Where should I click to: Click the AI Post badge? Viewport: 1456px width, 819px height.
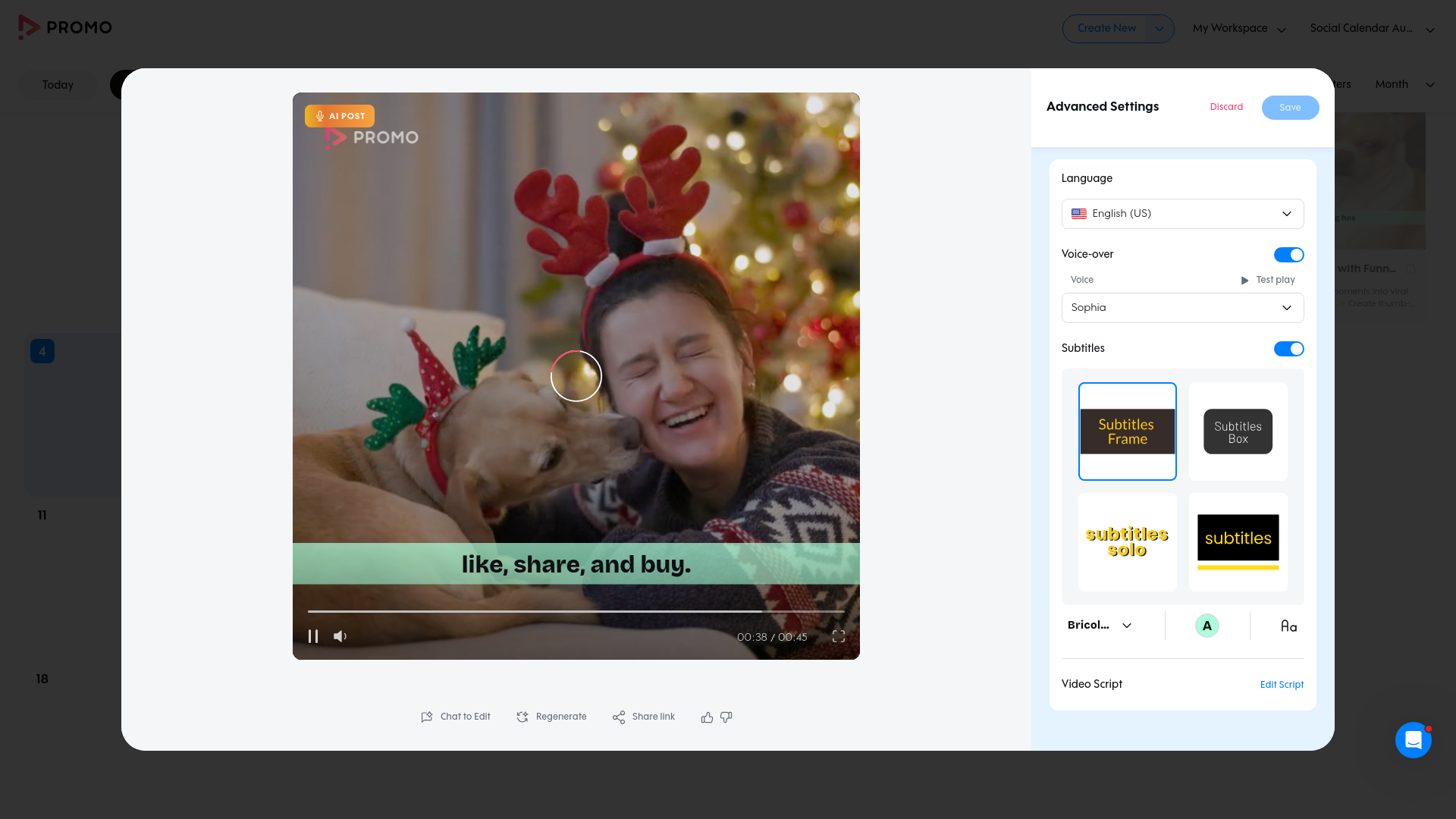click(x=340, y=116)
